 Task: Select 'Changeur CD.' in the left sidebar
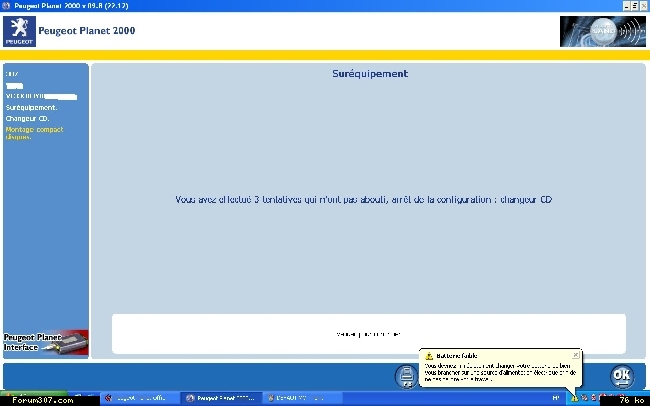click(27, 119)
